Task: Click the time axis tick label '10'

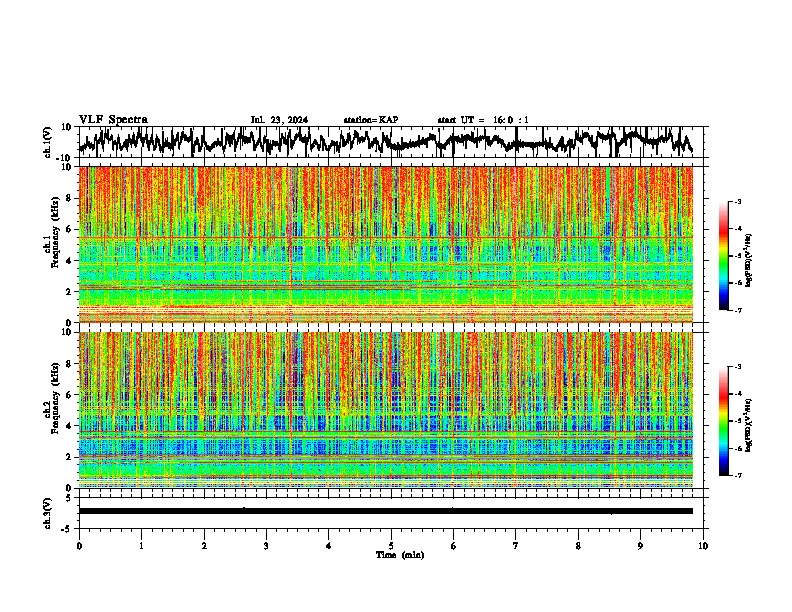Action: 703,546
